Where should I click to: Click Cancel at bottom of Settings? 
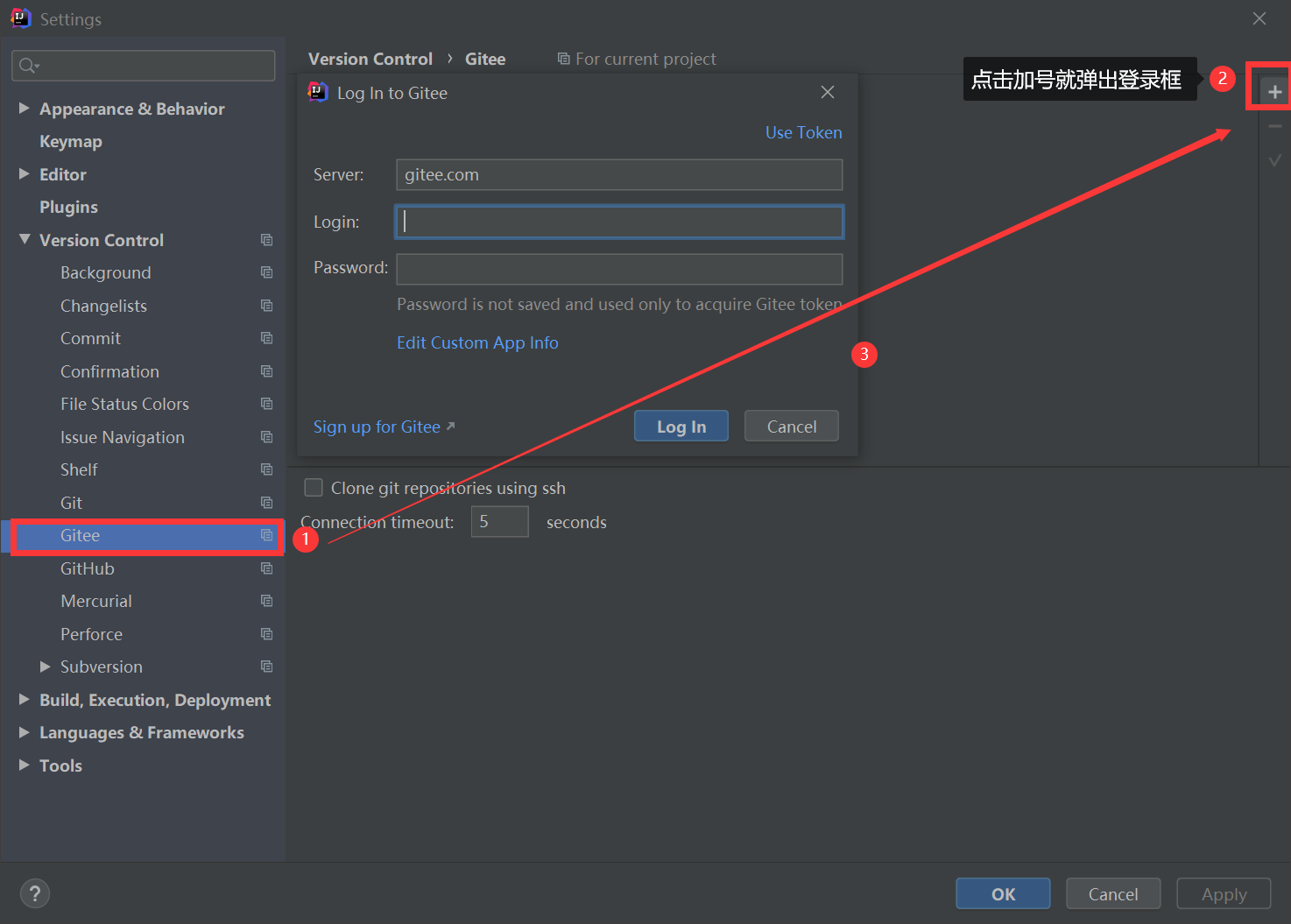point(1113,893)
